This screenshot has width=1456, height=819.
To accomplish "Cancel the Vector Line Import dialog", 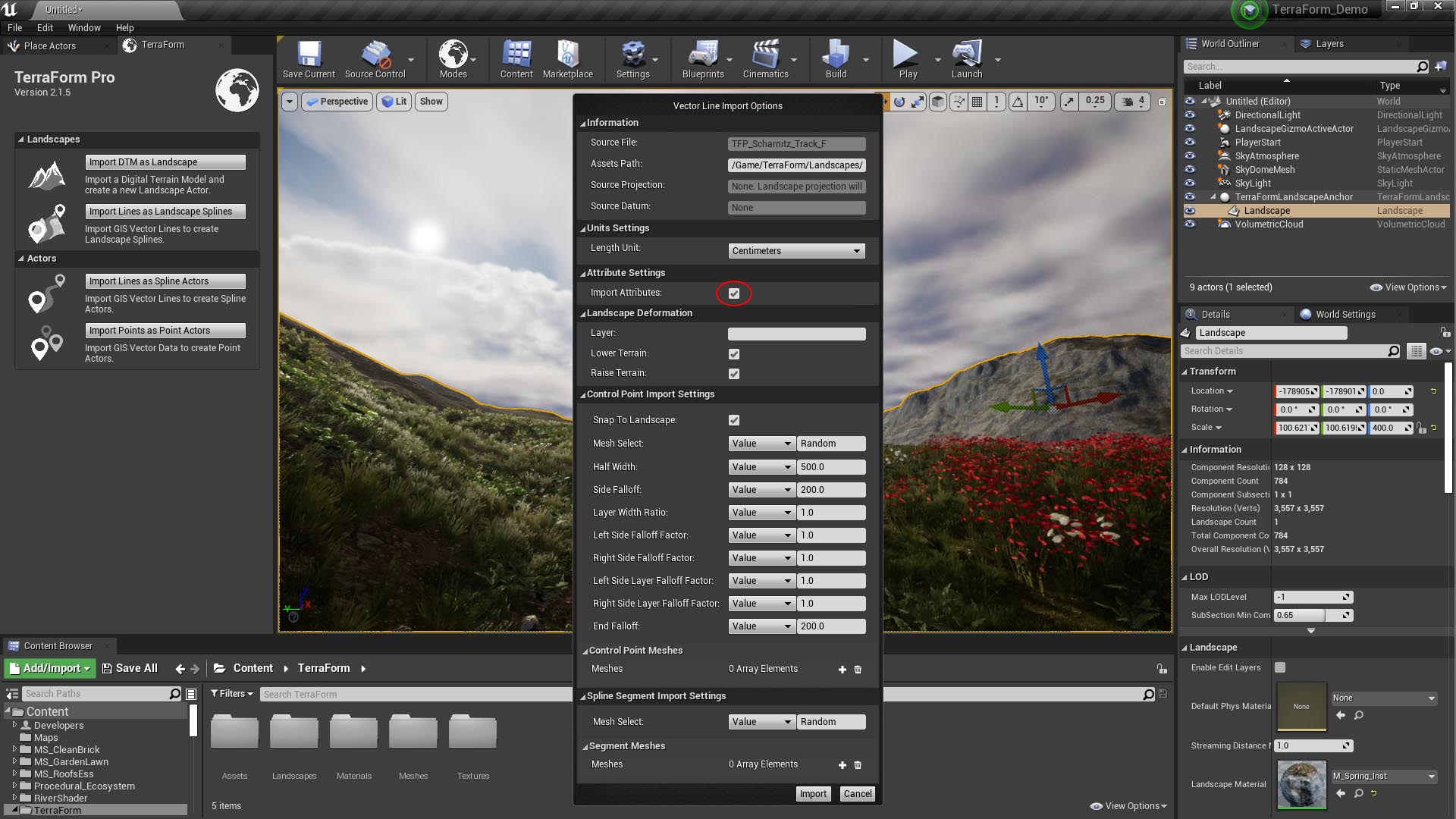I will (858, 794).
